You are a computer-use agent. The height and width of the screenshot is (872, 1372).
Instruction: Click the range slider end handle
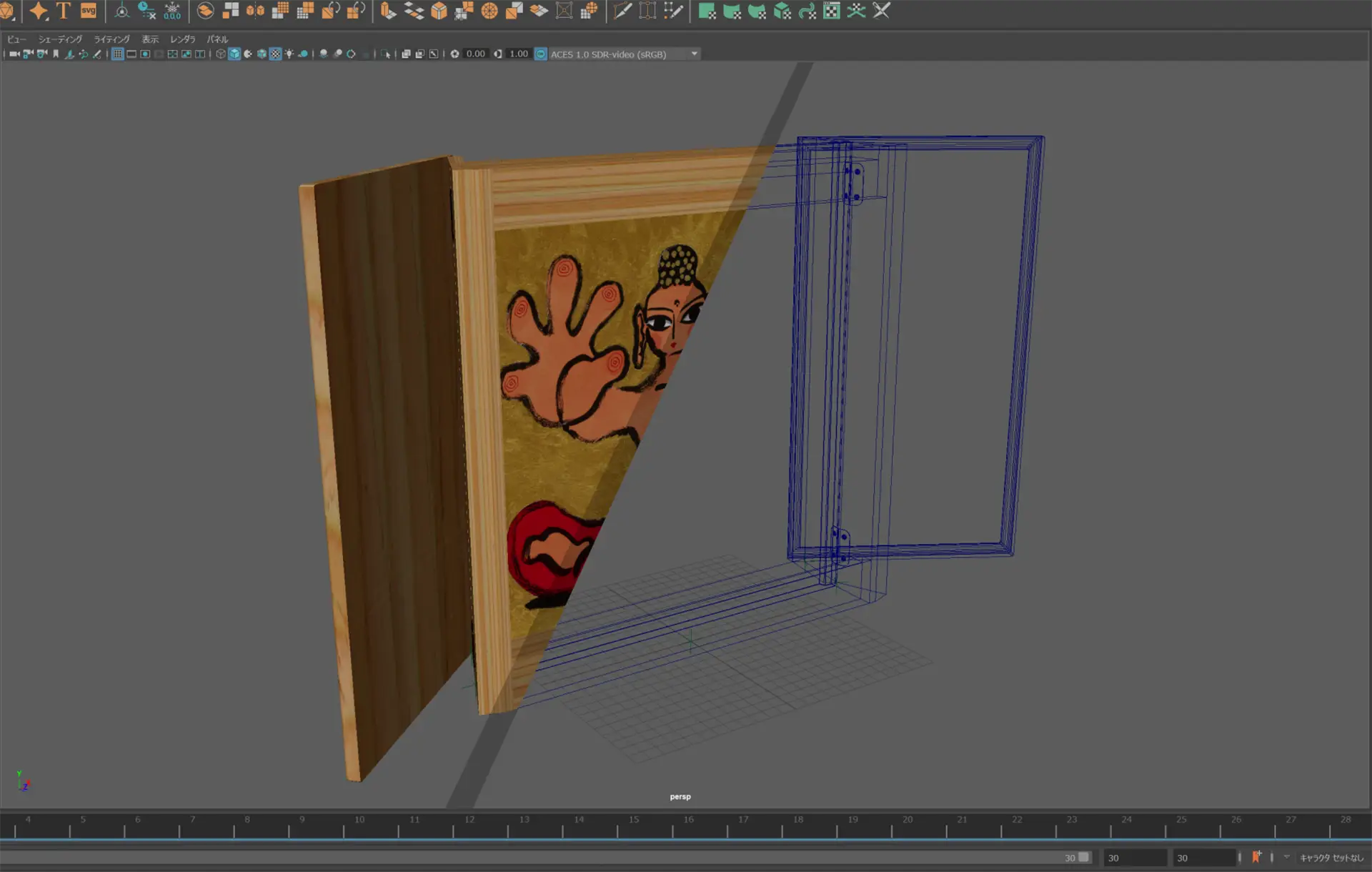[x=1084, y=857]
